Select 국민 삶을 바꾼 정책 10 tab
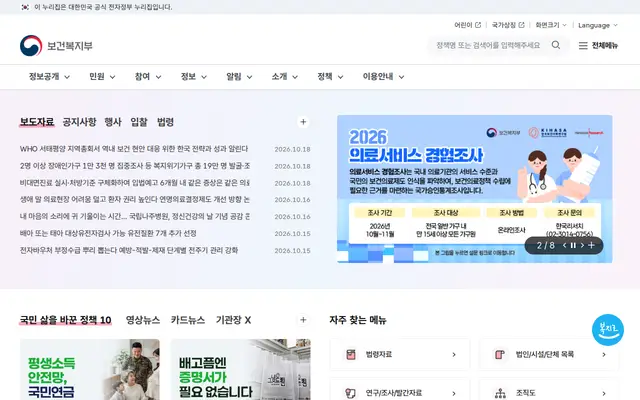This screenshot has height=400, width=640. pos(65,320)
